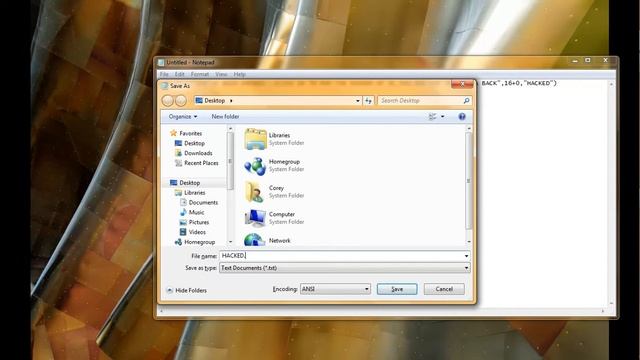This screenshot has height=360, width=640.
Task: Select the Libraries system folder icon
Action: click(255, 139)
